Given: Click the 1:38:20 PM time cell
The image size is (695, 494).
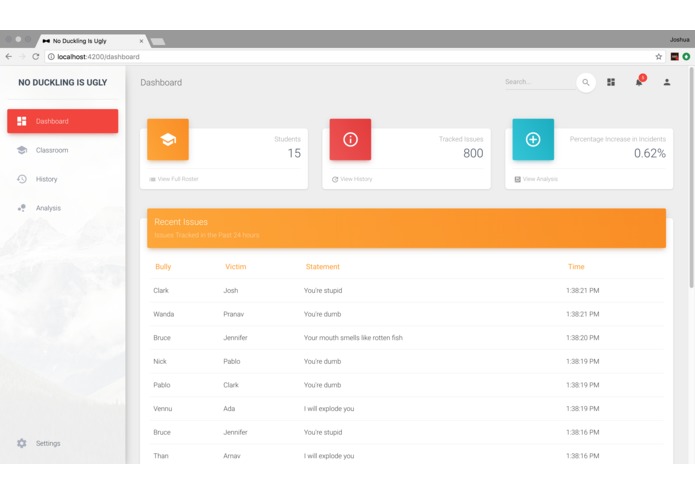Looking at the screenshot, I should point(582,338).
